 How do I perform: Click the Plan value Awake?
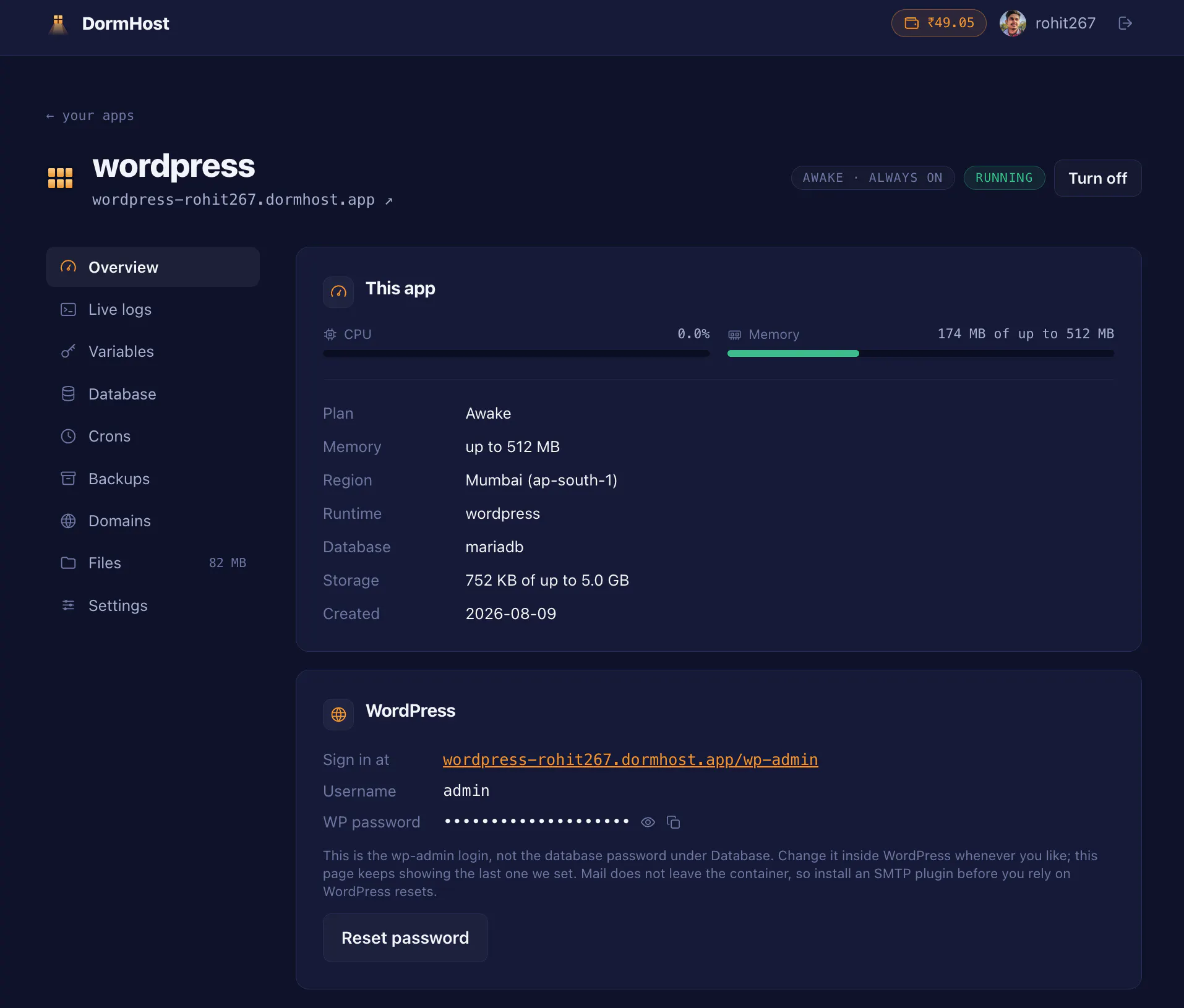point(488,413)
